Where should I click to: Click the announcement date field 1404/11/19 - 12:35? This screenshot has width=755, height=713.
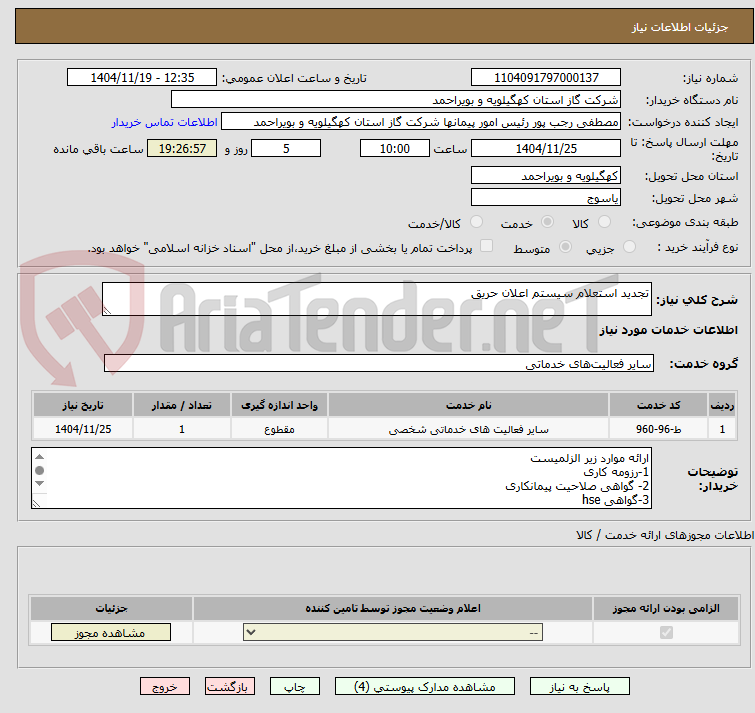point(142,78)
